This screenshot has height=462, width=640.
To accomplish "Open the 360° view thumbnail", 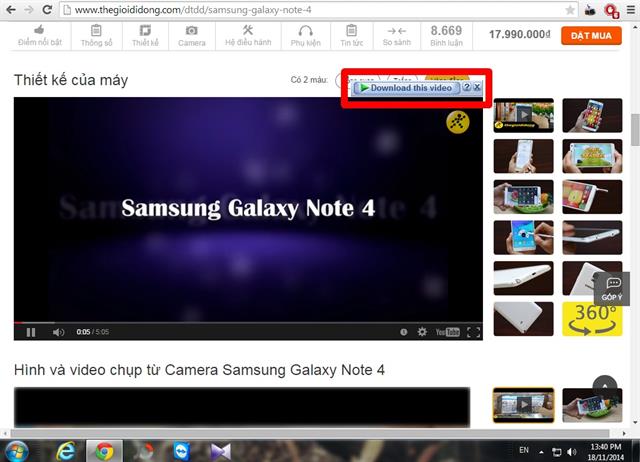I will pyautogui.click(x=592, y=319).
